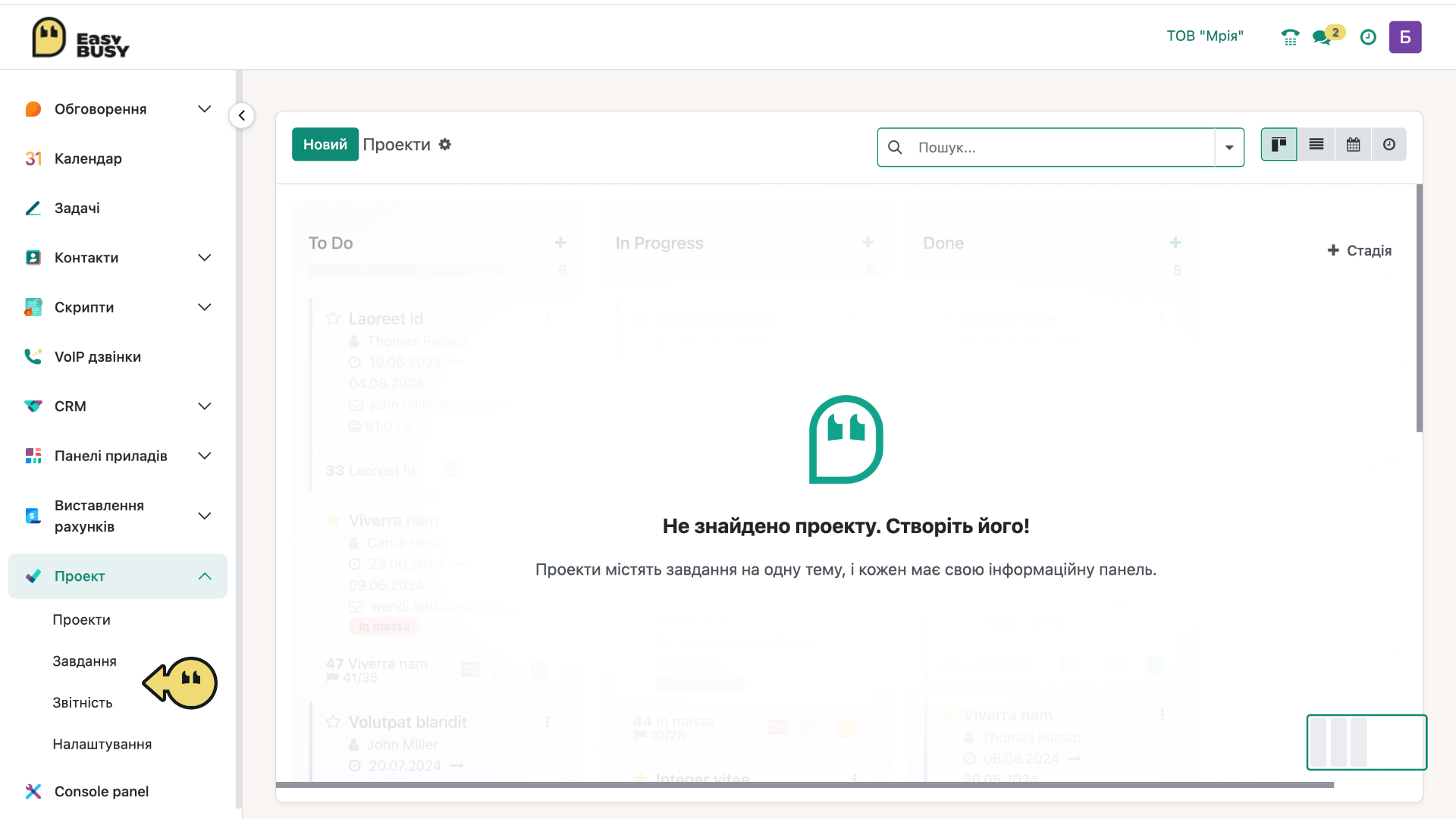Open Звітність submenu item
1456x819 pixels.
click(x=83, y=703)
